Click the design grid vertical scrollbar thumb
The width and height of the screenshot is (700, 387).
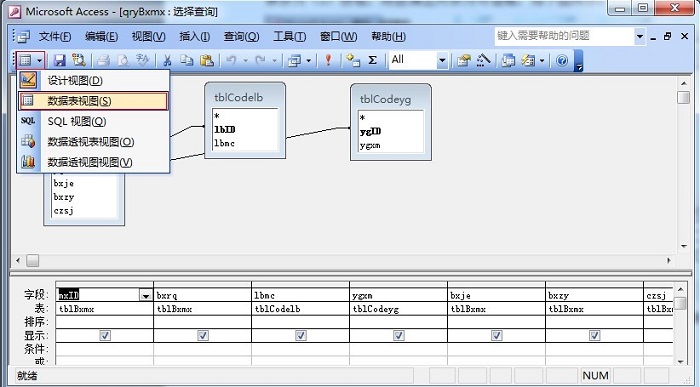[680, 304]
